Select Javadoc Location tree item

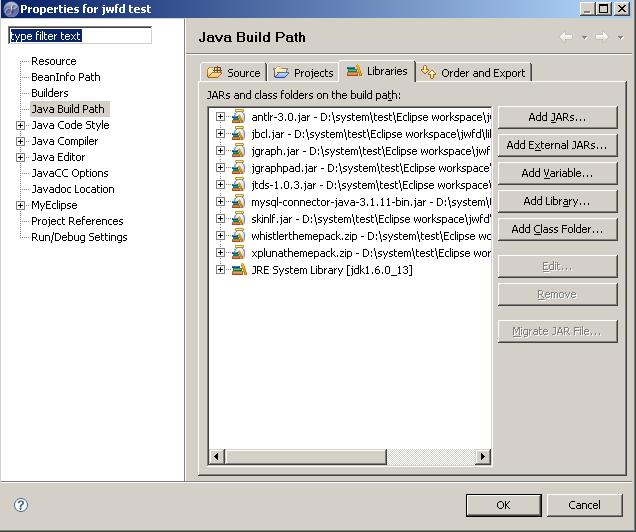point(73,189)
